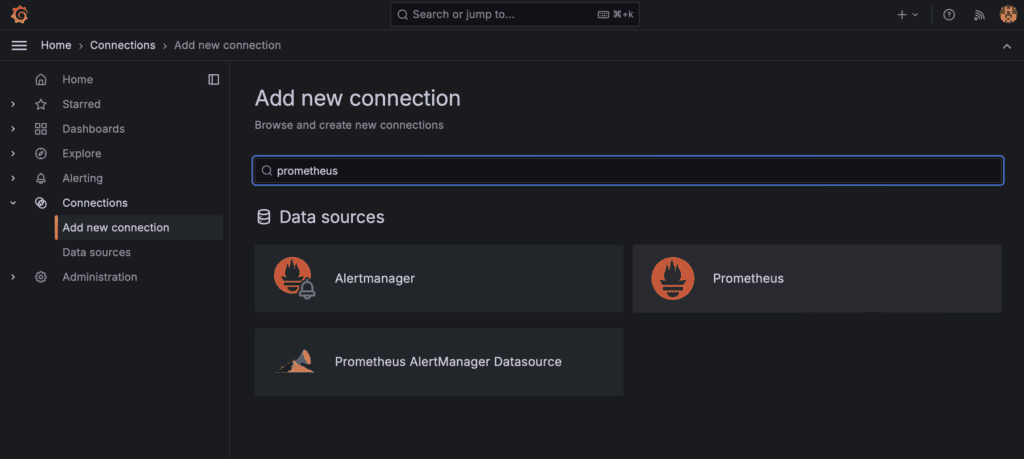Click the Prometheus flame logo
The image size is (1024, 459).
coord(672,278)
